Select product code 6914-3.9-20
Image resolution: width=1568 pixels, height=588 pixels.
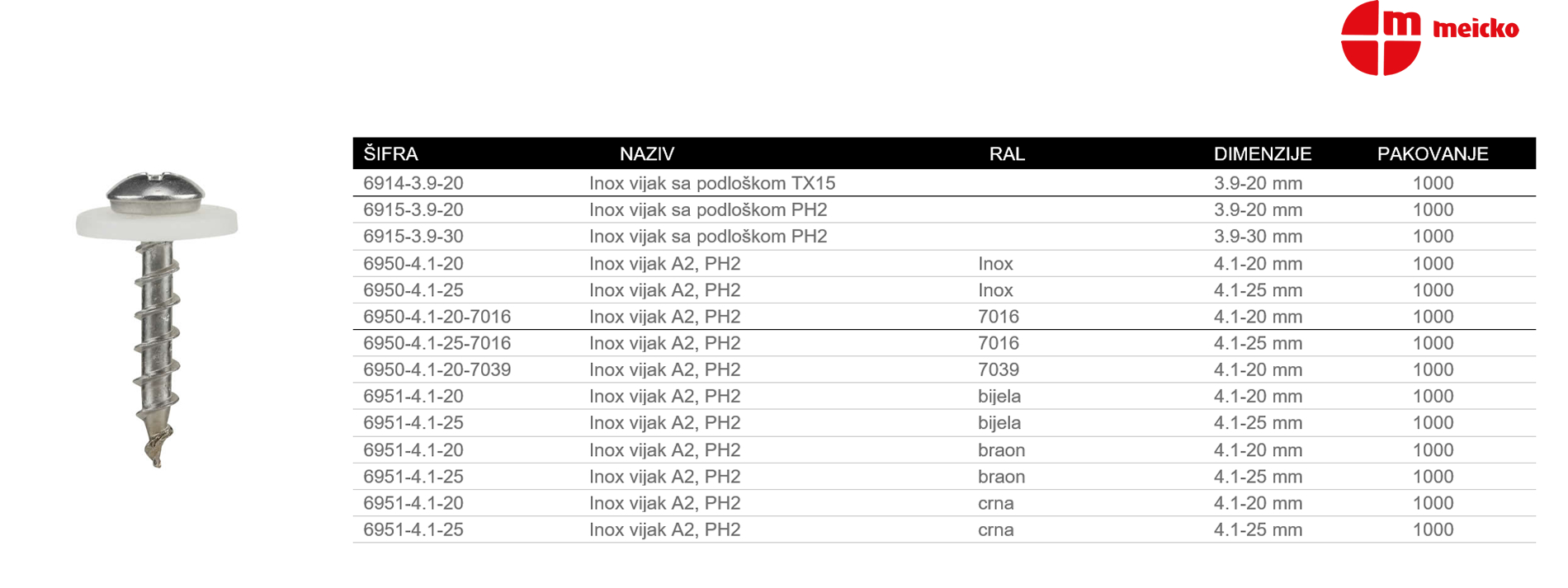point(413,183)
